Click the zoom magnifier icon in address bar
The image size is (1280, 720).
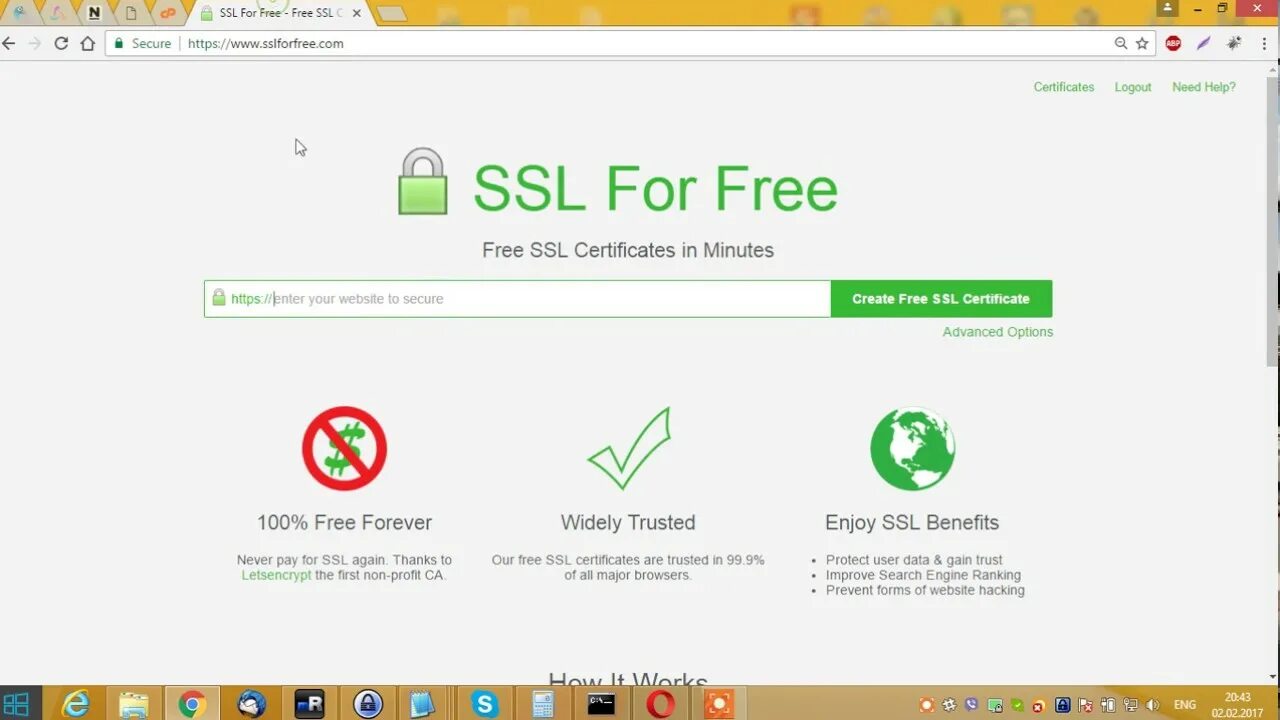(x=1121, y=43)
